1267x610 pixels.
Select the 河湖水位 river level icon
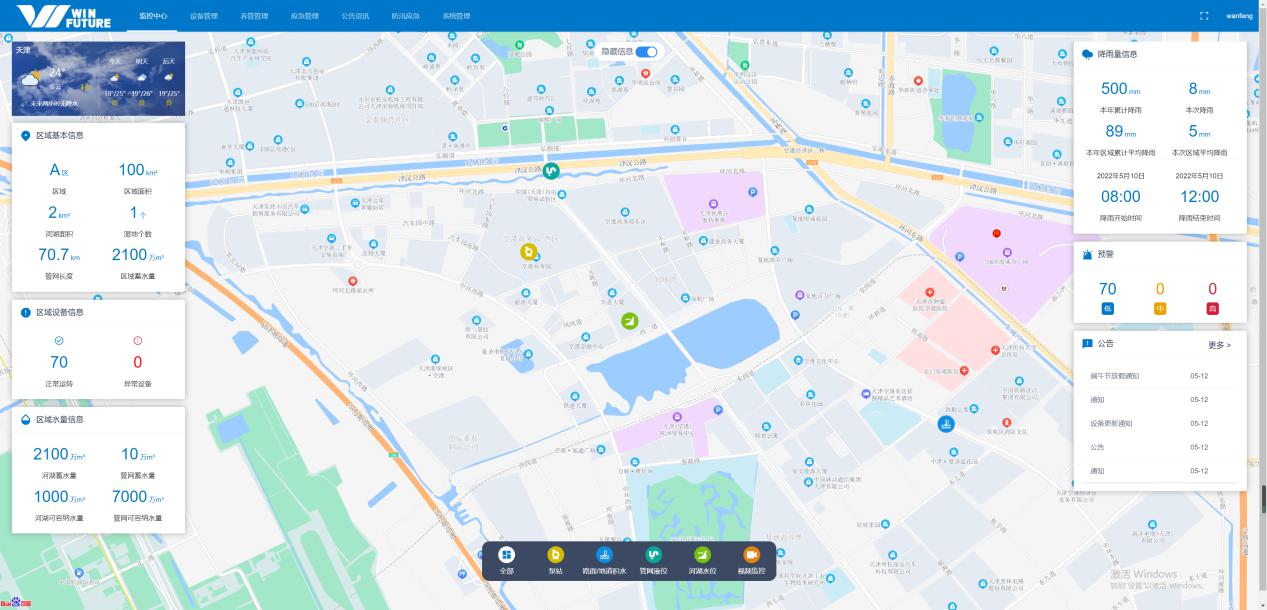tap(702, 555)
